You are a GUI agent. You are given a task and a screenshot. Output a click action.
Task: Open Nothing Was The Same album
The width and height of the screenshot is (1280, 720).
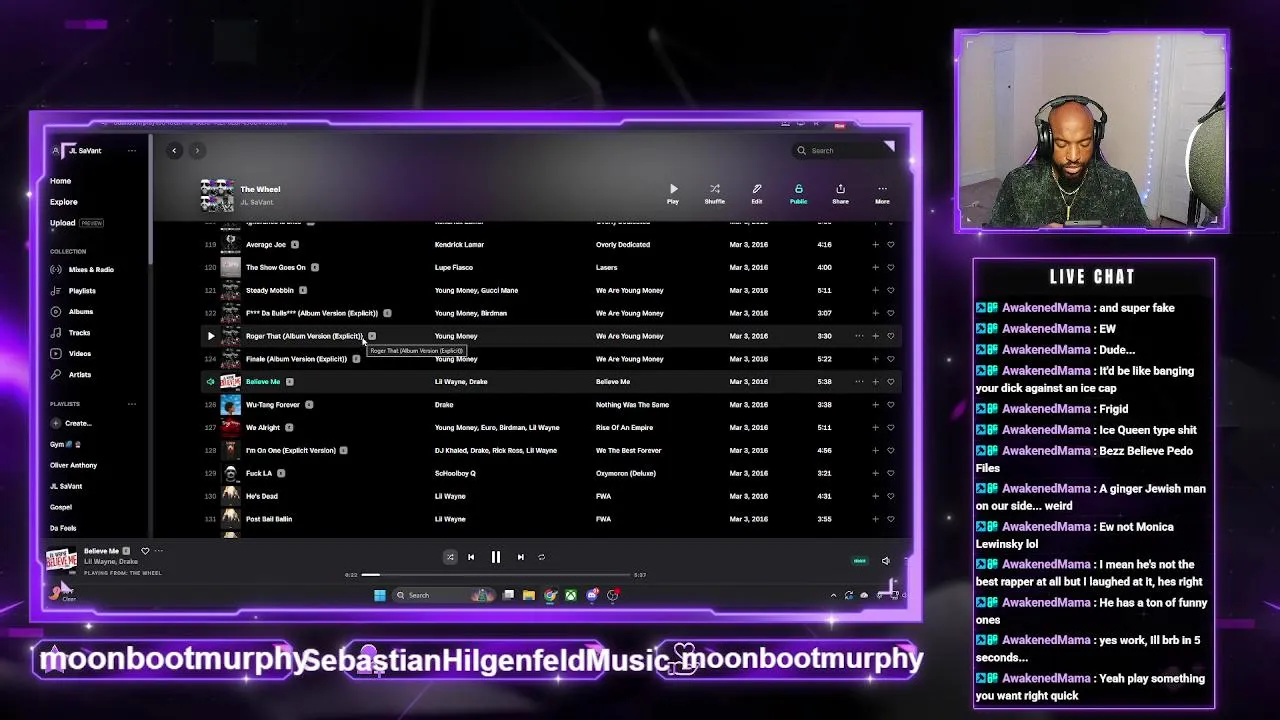tap(632, 404)
